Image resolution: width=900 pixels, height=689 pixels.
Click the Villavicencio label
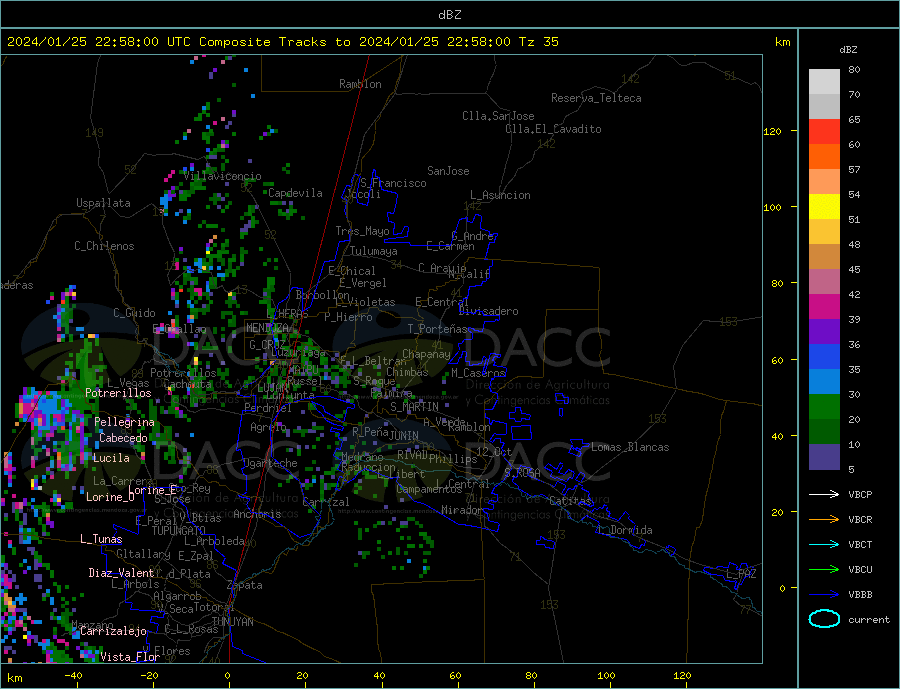coord(222,176)
